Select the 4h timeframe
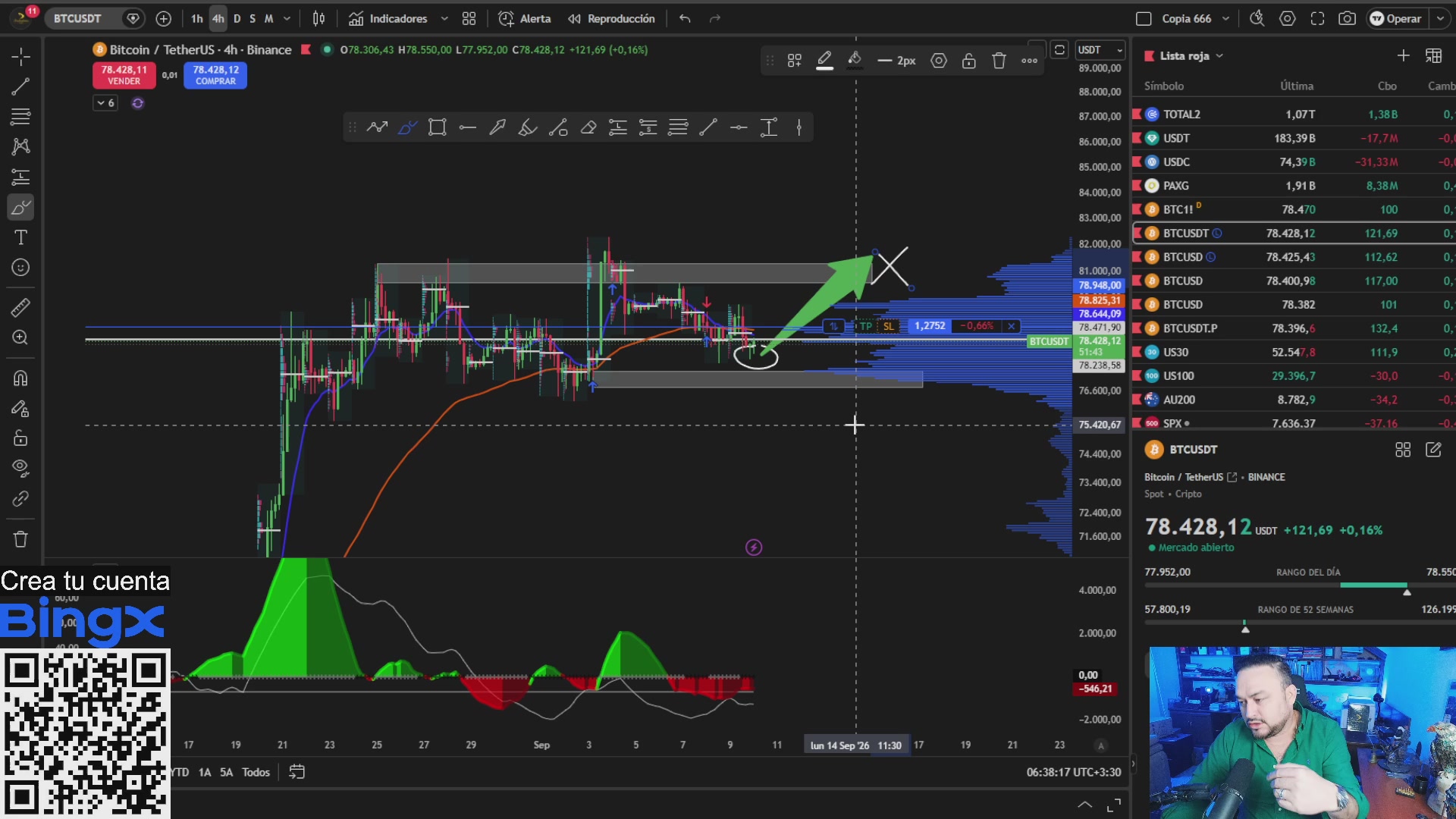Screen dimensions: 1456x819 218,18
